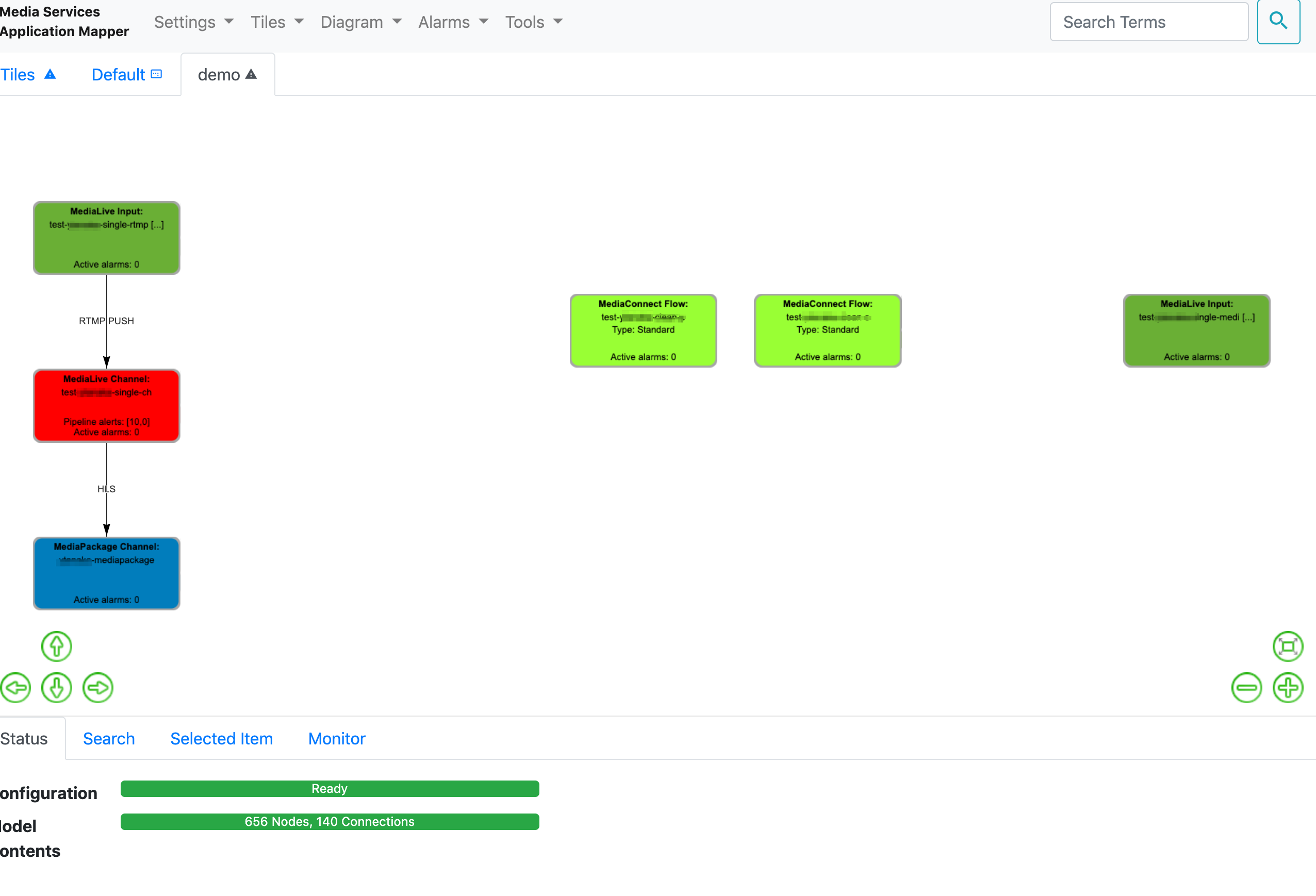Click alert icon on Tiles tab
The image size is (1316, 896).
click(50, 74)
